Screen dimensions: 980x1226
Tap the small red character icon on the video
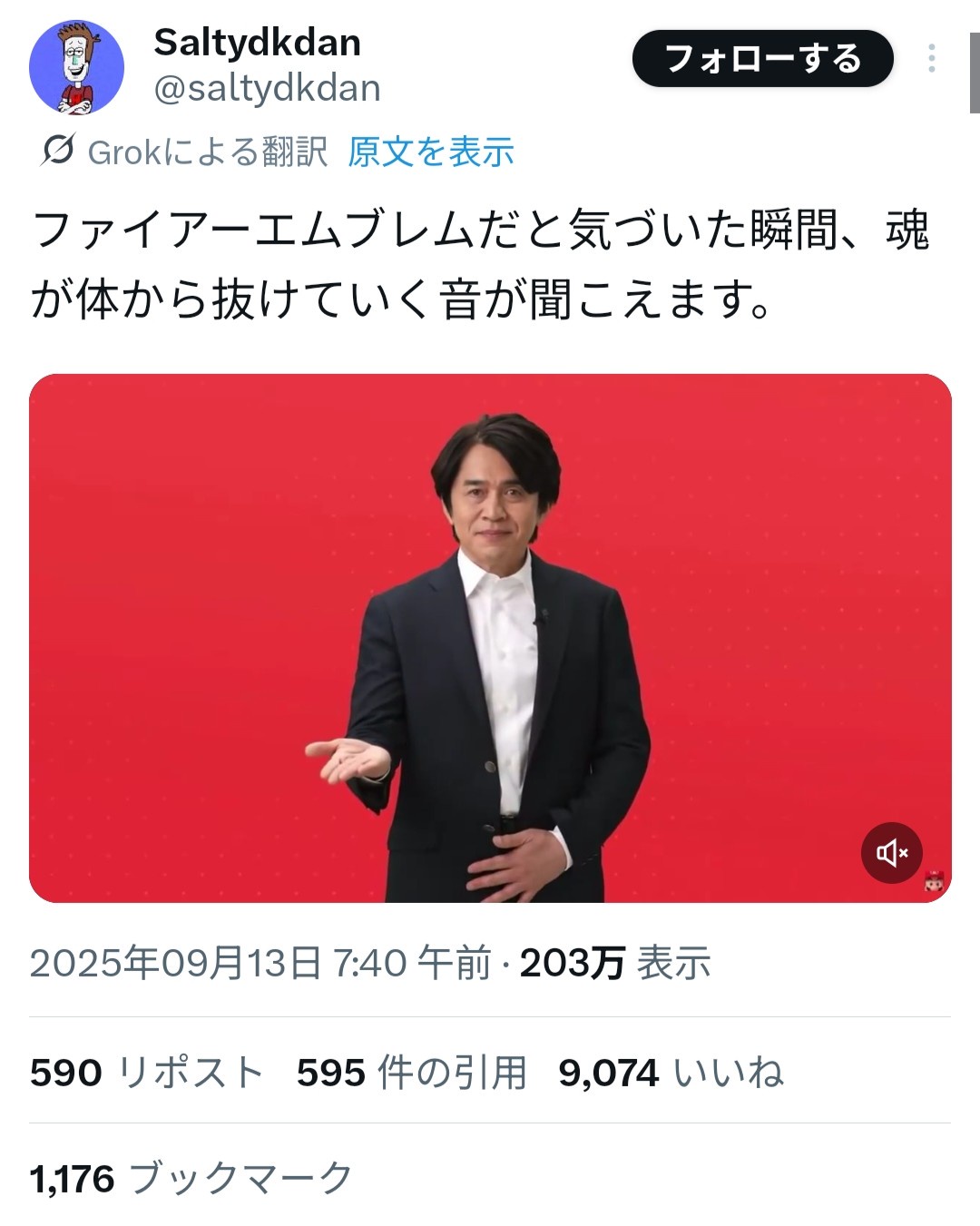(x=934, y=880)
